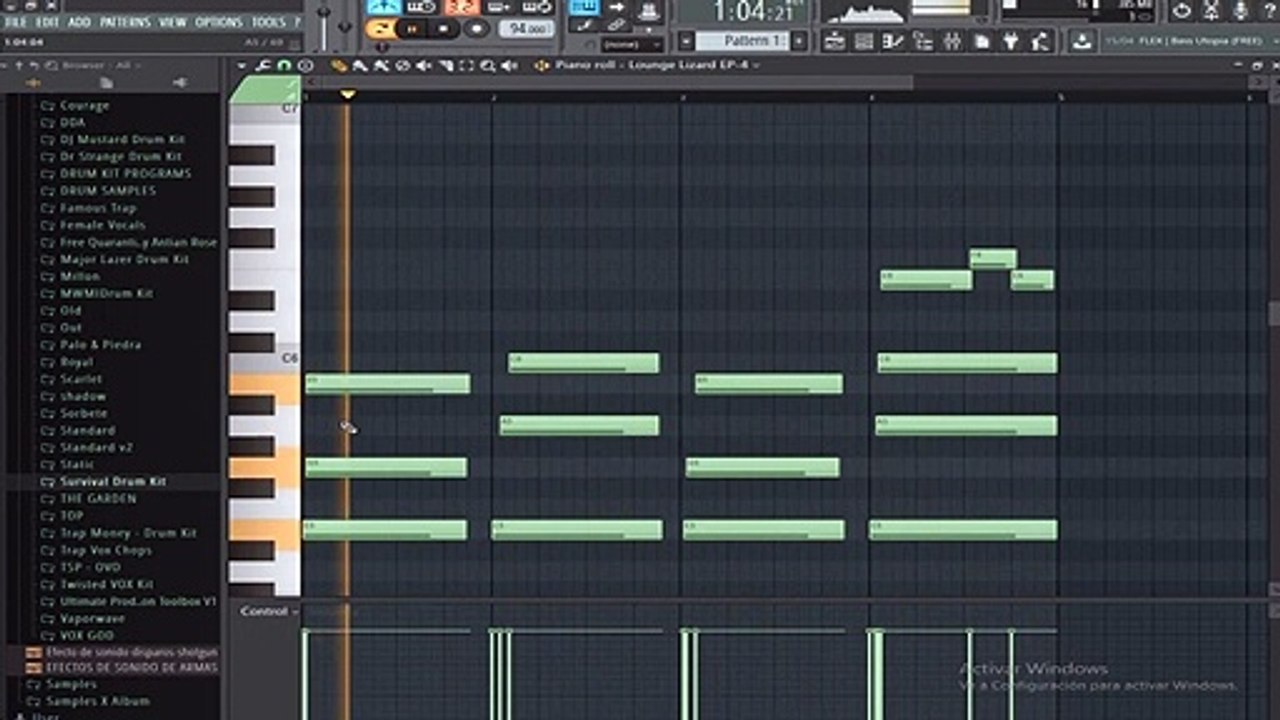The height and width of the screenshot is (720, 1280).
Task: Open the content library download icon
Action: coord(1081,41)
